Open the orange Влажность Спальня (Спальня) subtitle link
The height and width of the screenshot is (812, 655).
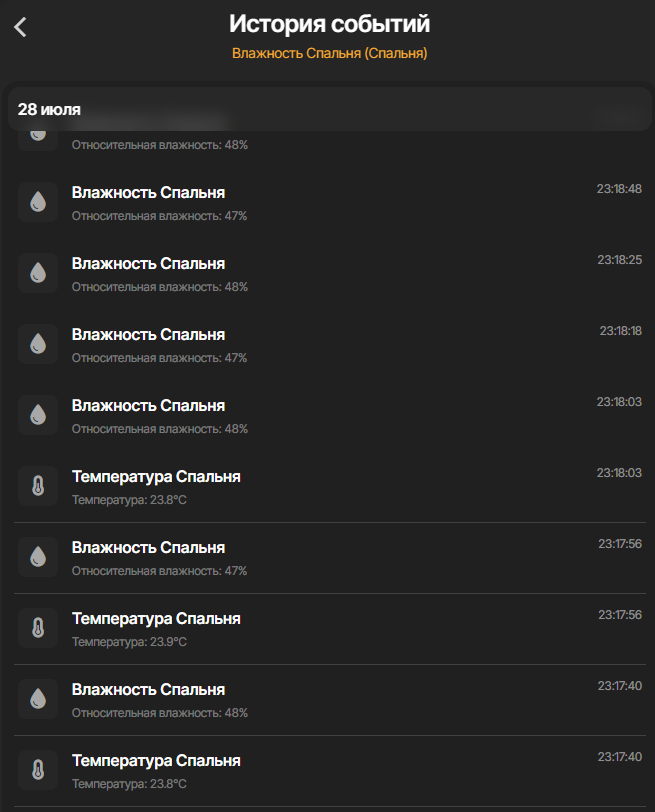[x=329, y=53]
